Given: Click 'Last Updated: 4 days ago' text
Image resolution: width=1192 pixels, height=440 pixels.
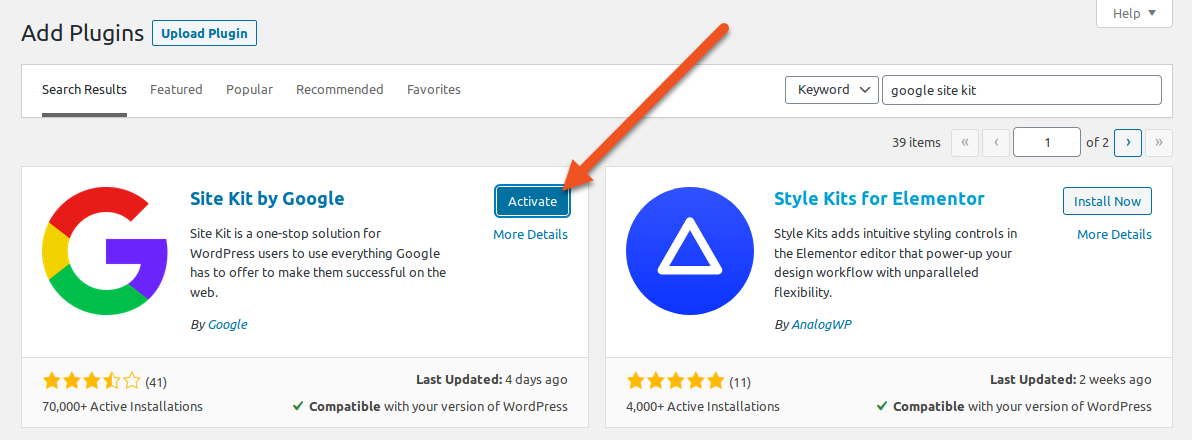Looking at the screenshot, I should tap(492, 379).
